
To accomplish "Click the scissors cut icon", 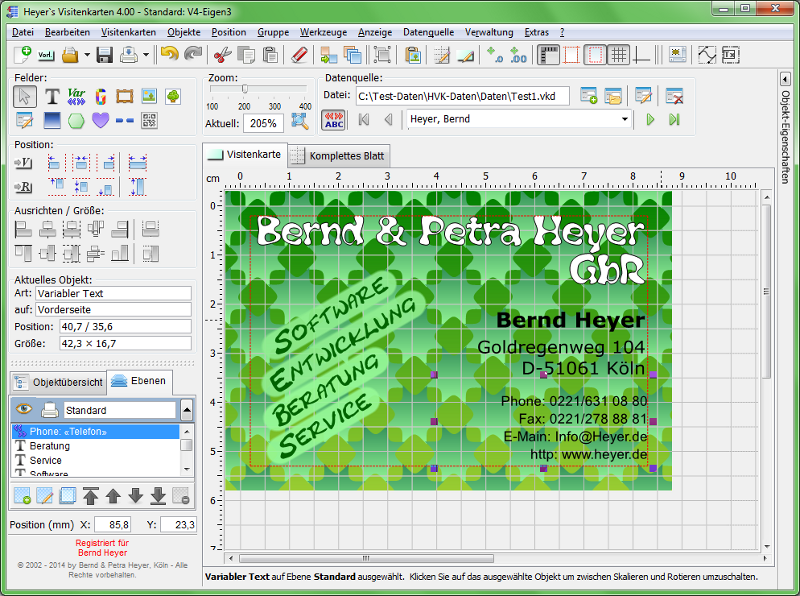I will tap(222, 54).
